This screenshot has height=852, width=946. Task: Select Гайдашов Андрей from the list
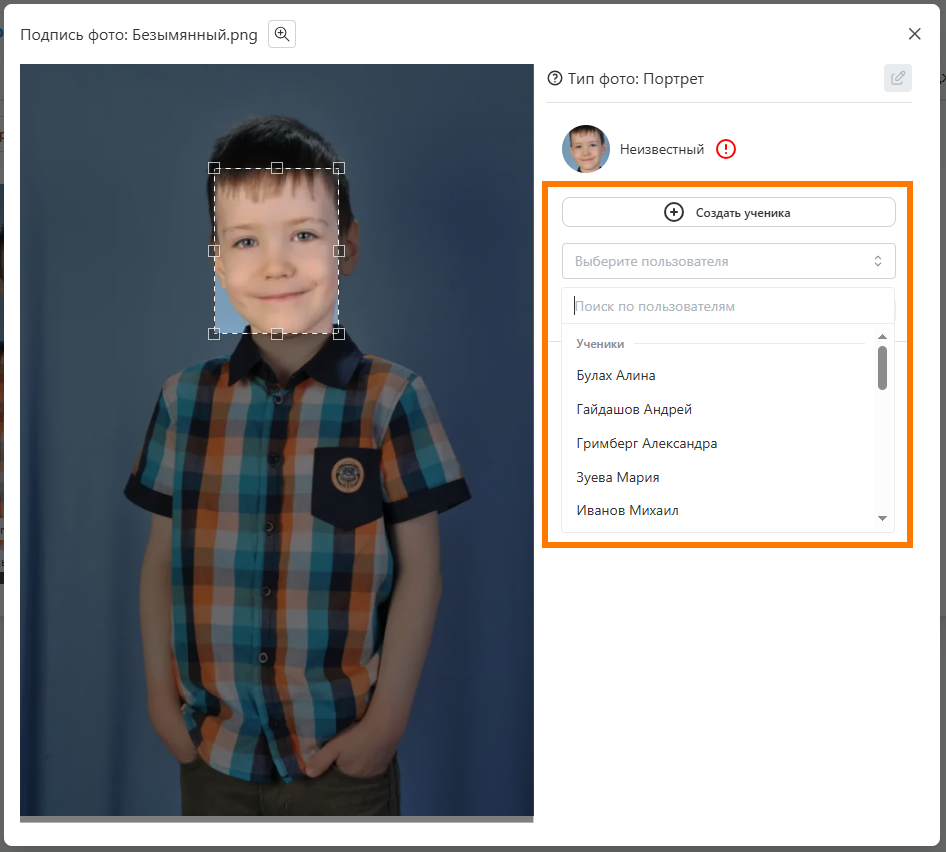tap(634, 409)
